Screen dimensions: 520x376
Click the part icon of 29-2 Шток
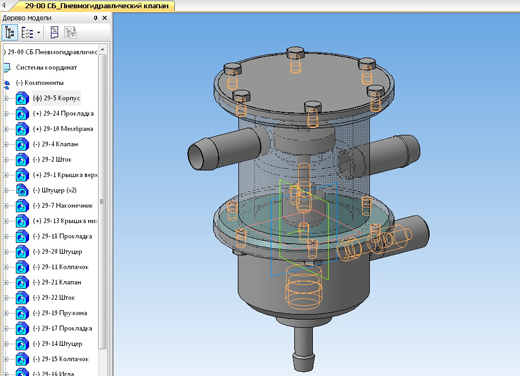point(22,160)
